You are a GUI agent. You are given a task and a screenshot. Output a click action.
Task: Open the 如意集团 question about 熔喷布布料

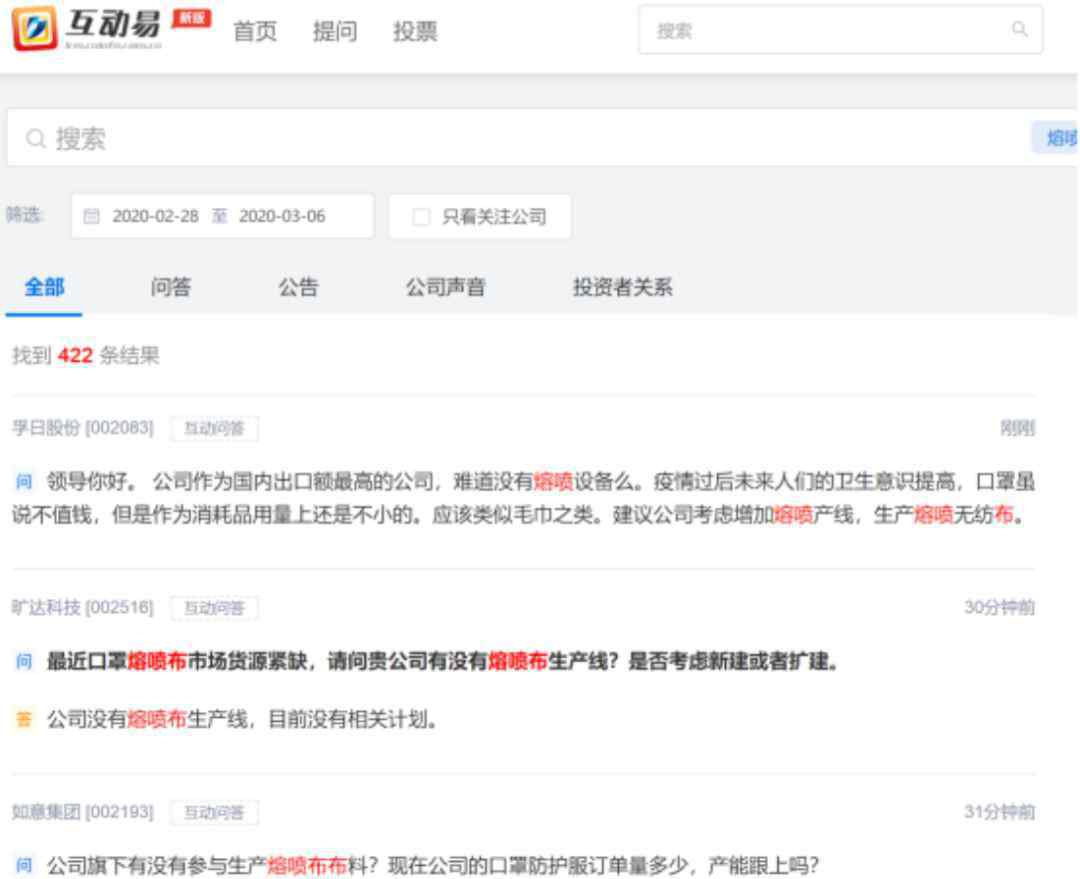[433, 865]
